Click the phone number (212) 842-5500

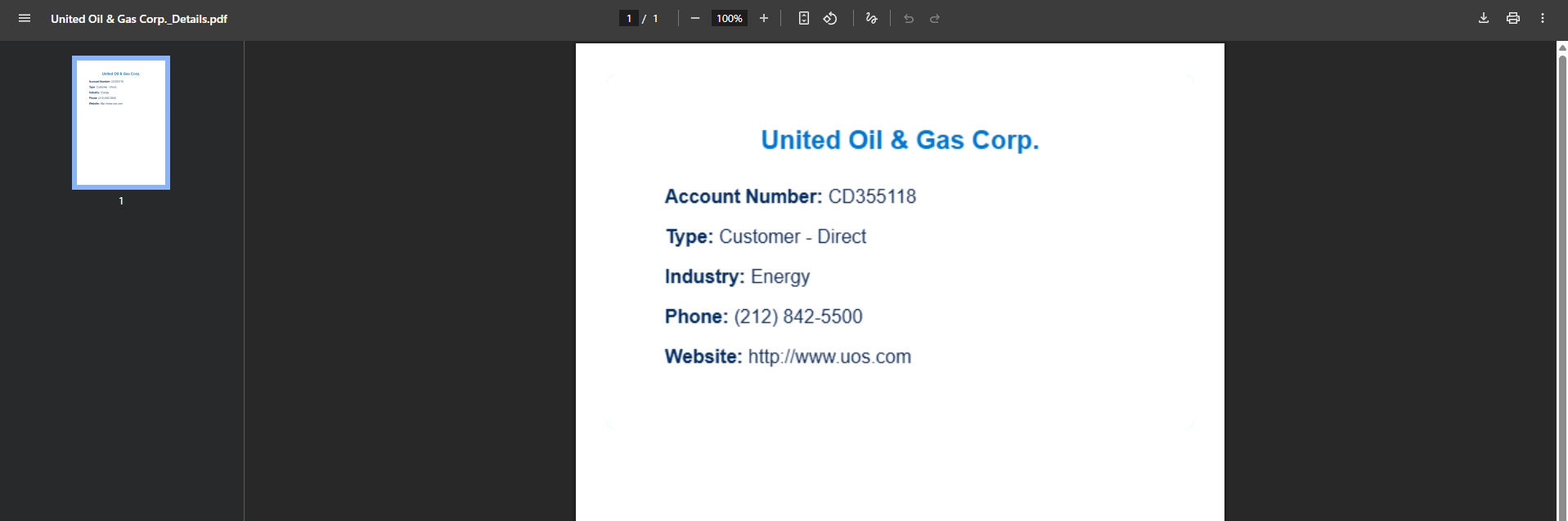coord(797,317)
